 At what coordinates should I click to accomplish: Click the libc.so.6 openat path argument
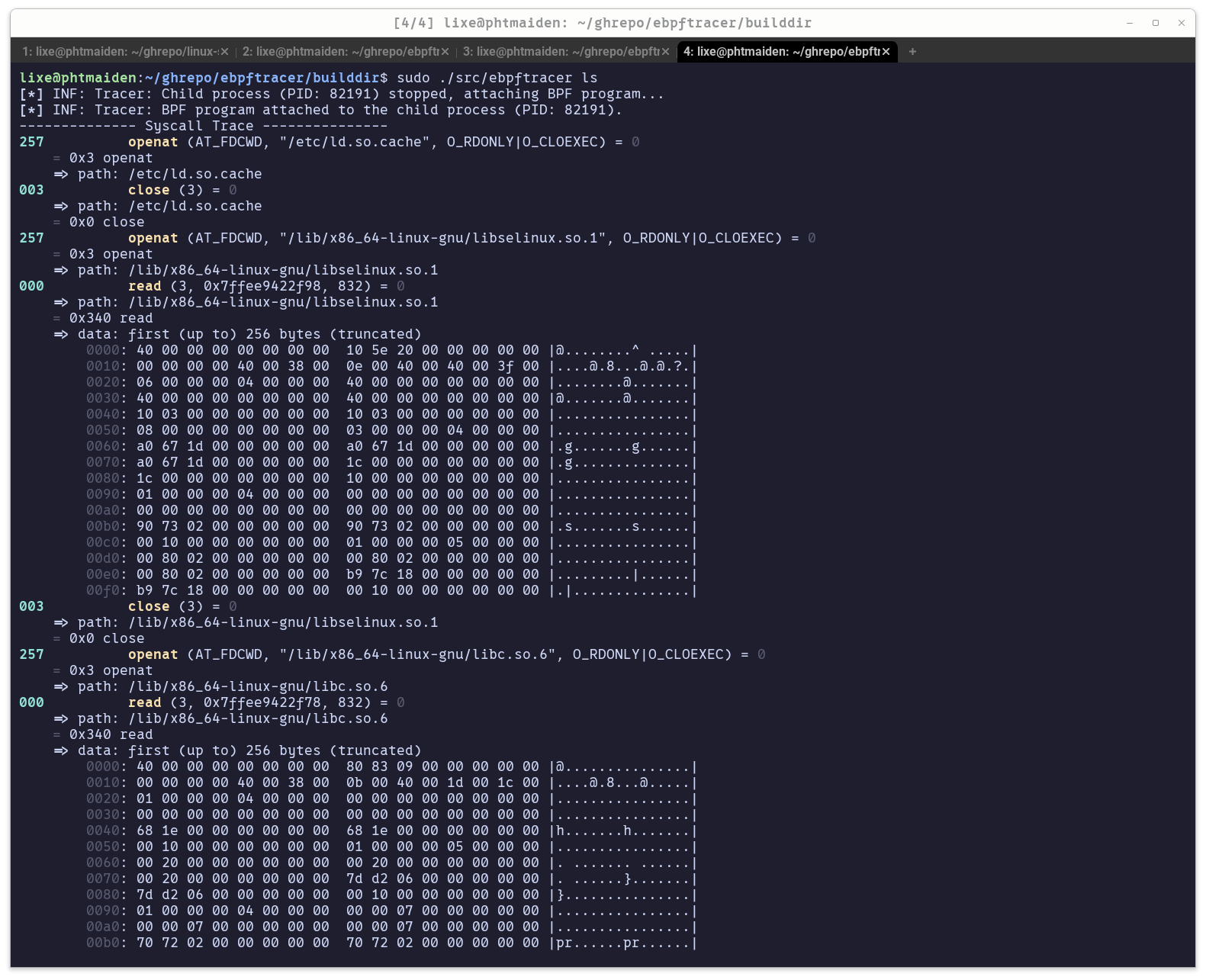point(417,654)
